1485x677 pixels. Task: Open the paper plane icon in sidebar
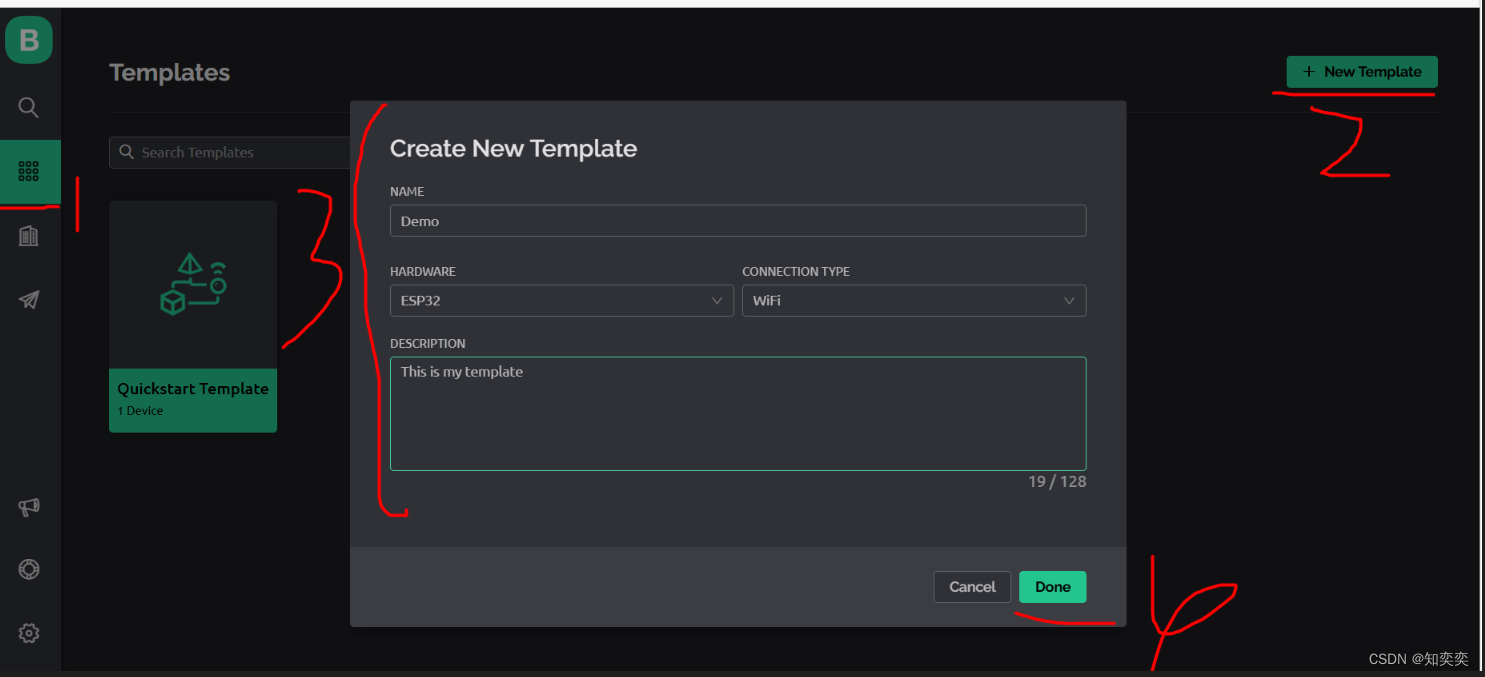pos(29,300)
